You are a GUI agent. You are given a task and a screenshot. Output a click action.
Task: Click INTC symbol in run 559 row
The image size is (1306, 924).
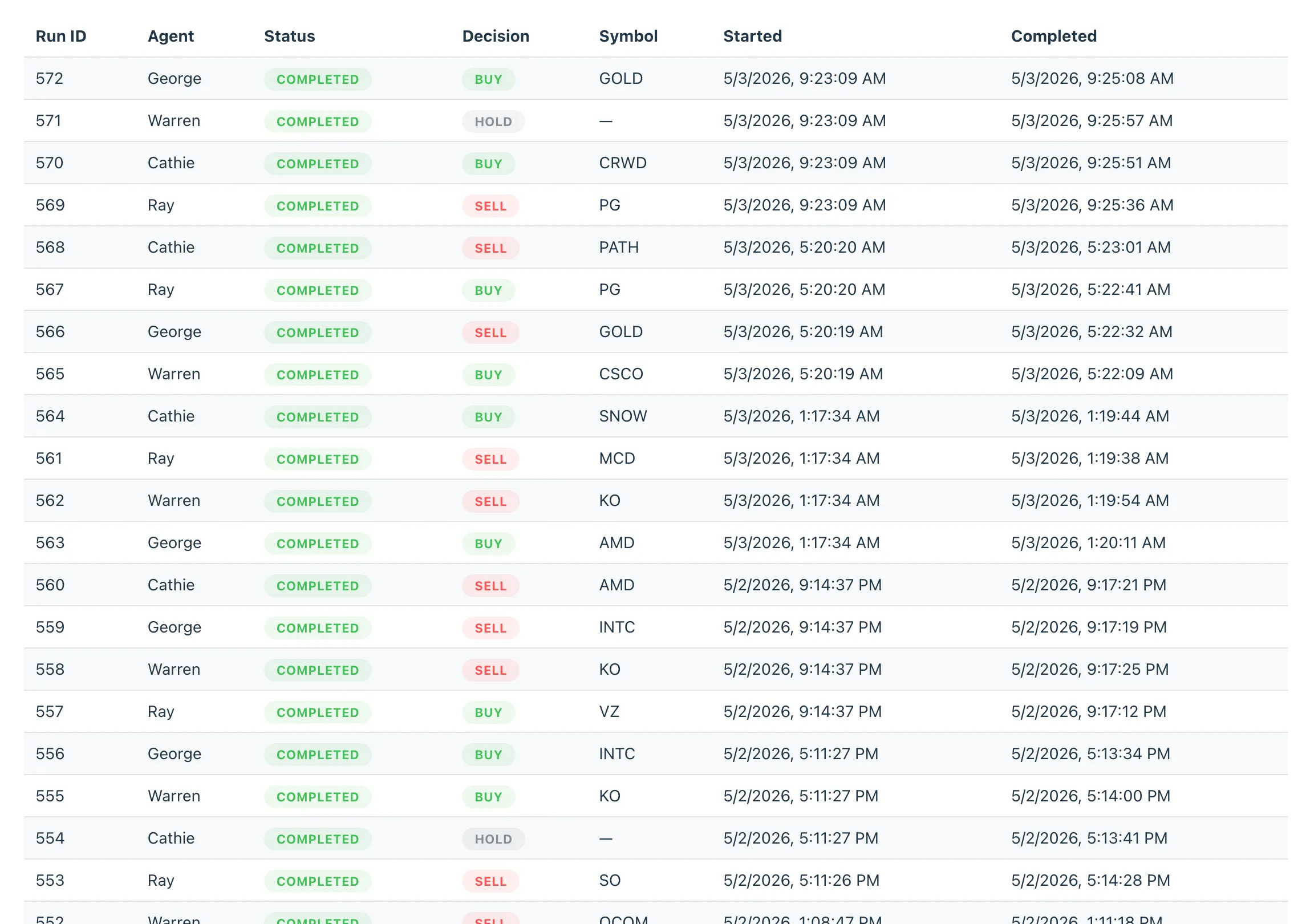[617, 627]
